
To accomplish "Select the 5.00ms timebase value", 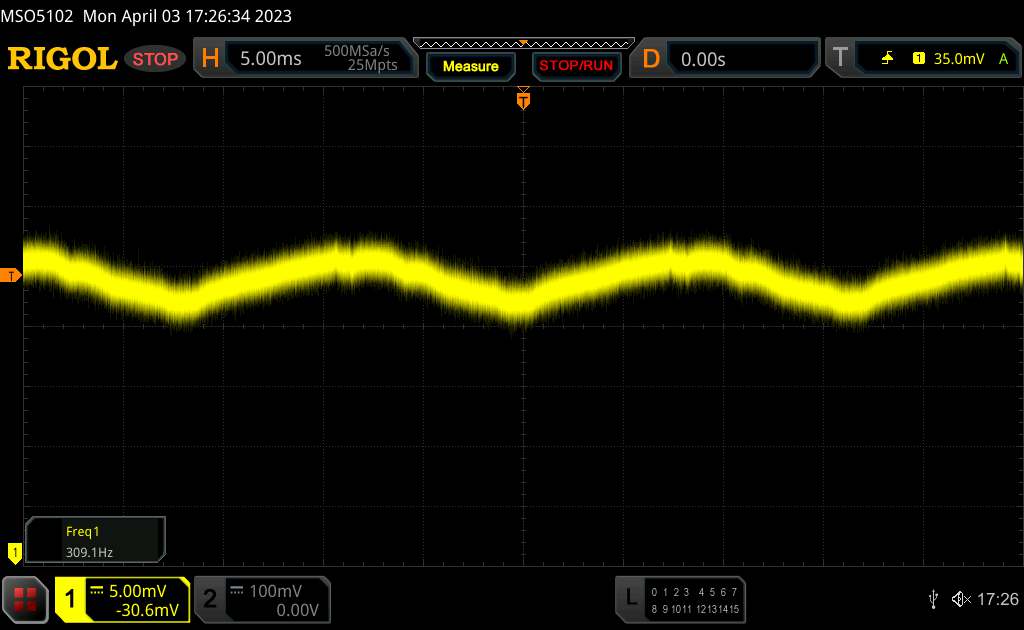I will [x=270, y=59].
